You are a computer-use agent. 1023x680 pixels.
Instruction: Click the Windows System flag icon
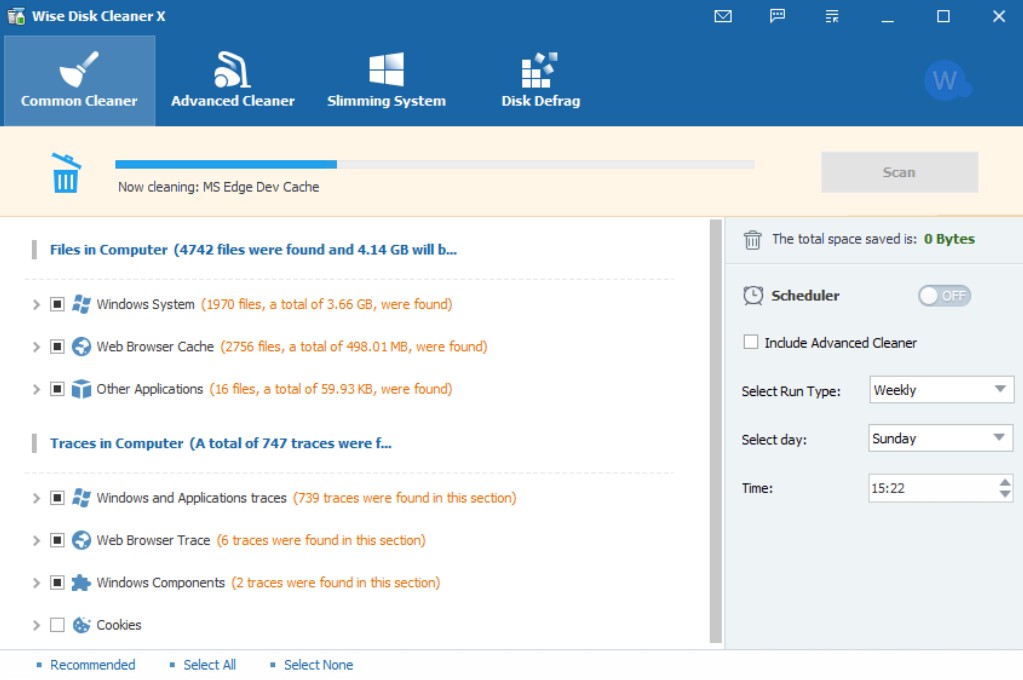(81, 304)
